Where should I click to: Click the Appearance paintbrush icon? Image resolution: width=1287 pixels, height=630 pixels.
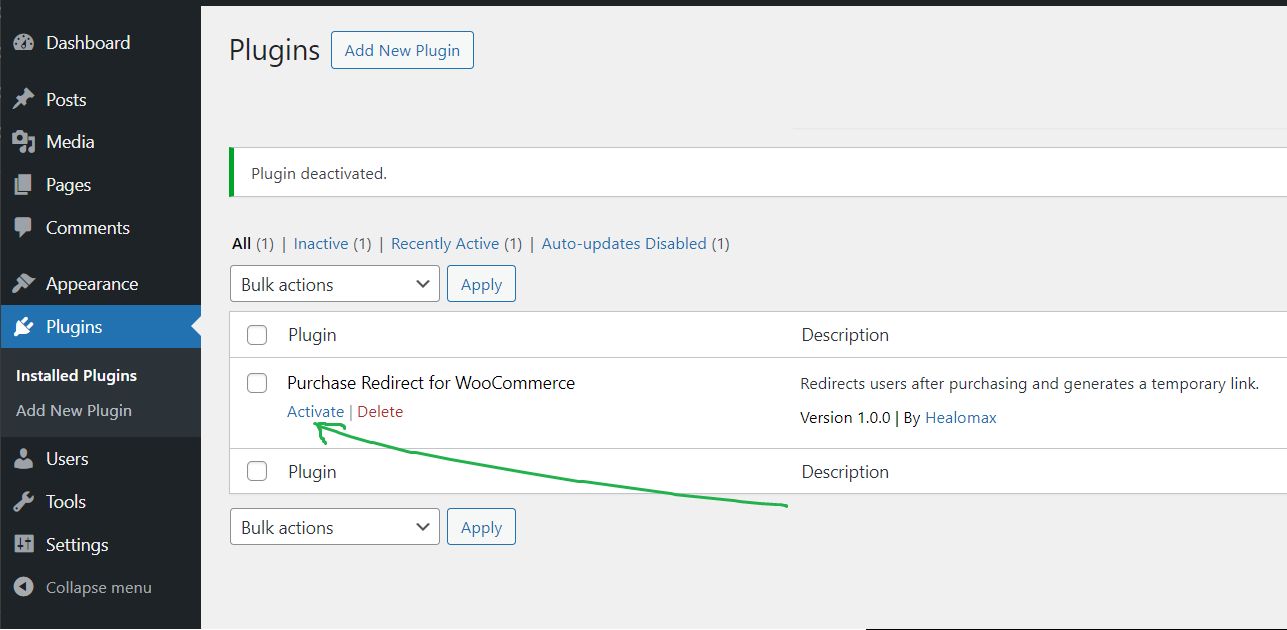coord(23,284)
